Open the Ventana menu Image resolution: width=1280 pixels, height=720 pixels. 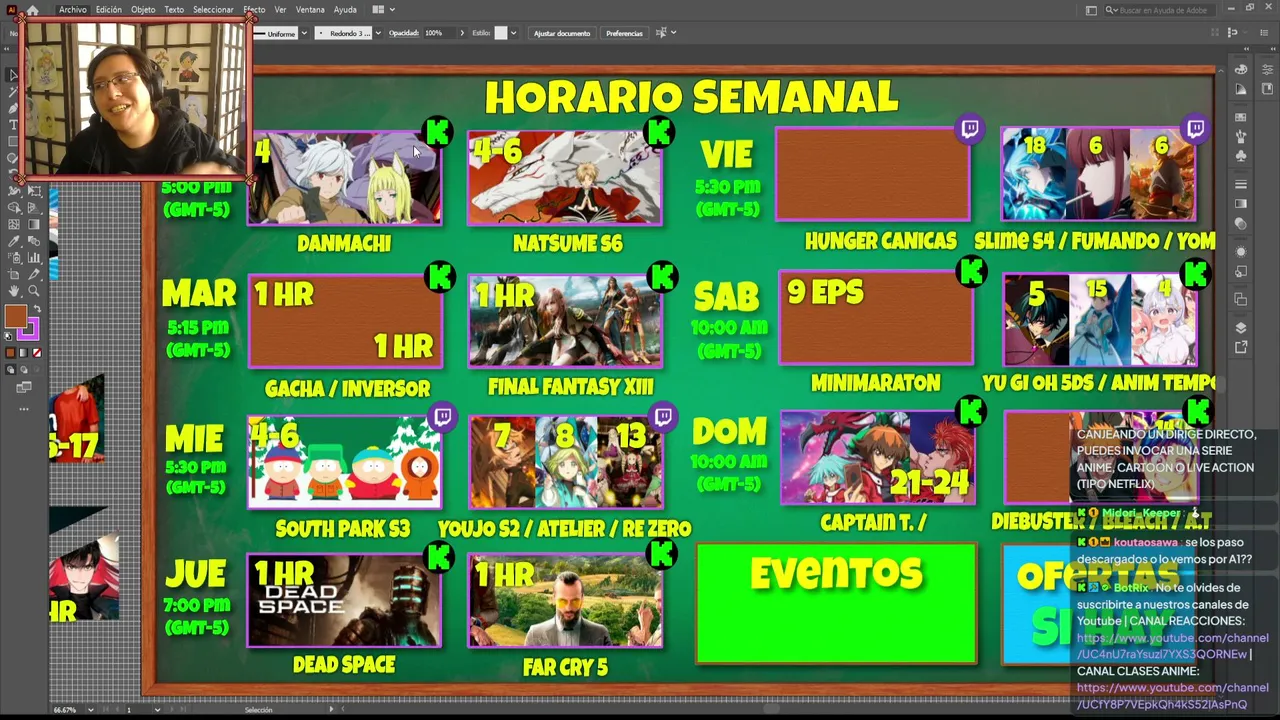tap(310, 10)
